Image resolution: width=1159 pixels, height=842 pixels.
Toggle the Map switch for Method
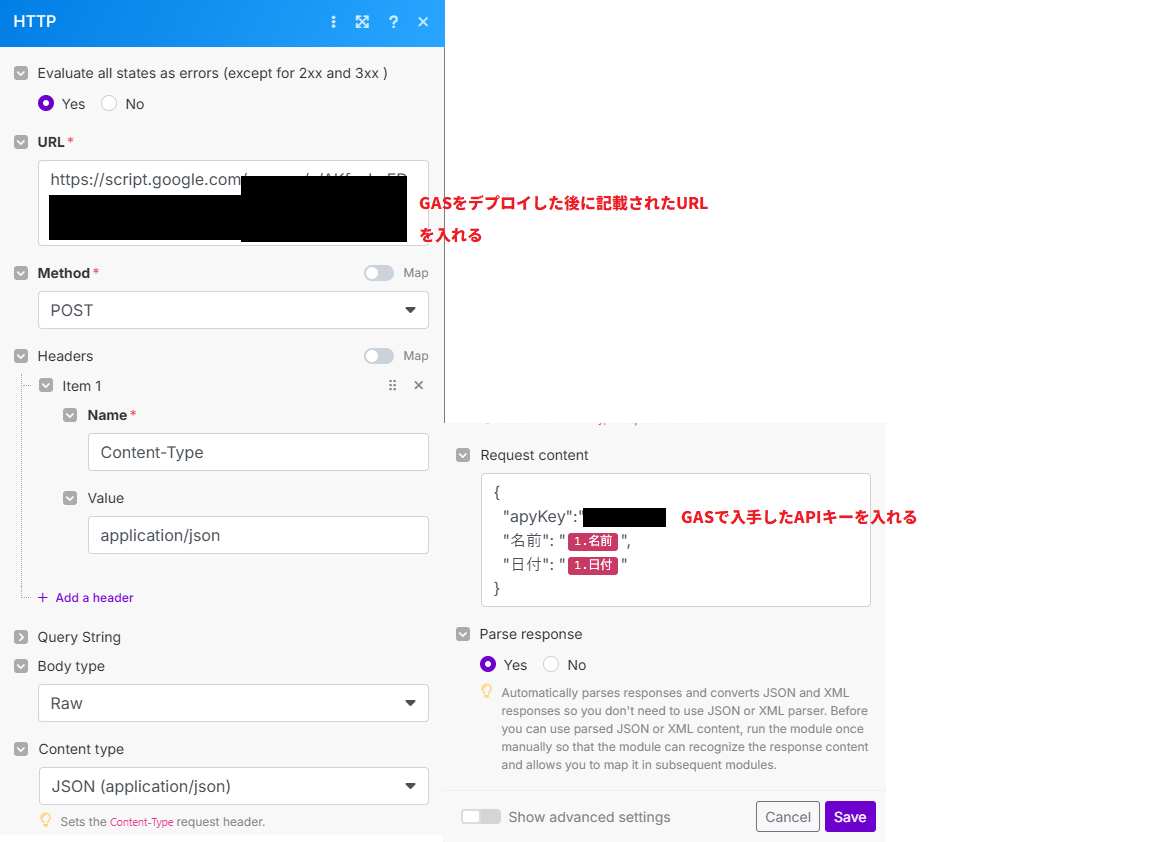click(x=378, y=273)
